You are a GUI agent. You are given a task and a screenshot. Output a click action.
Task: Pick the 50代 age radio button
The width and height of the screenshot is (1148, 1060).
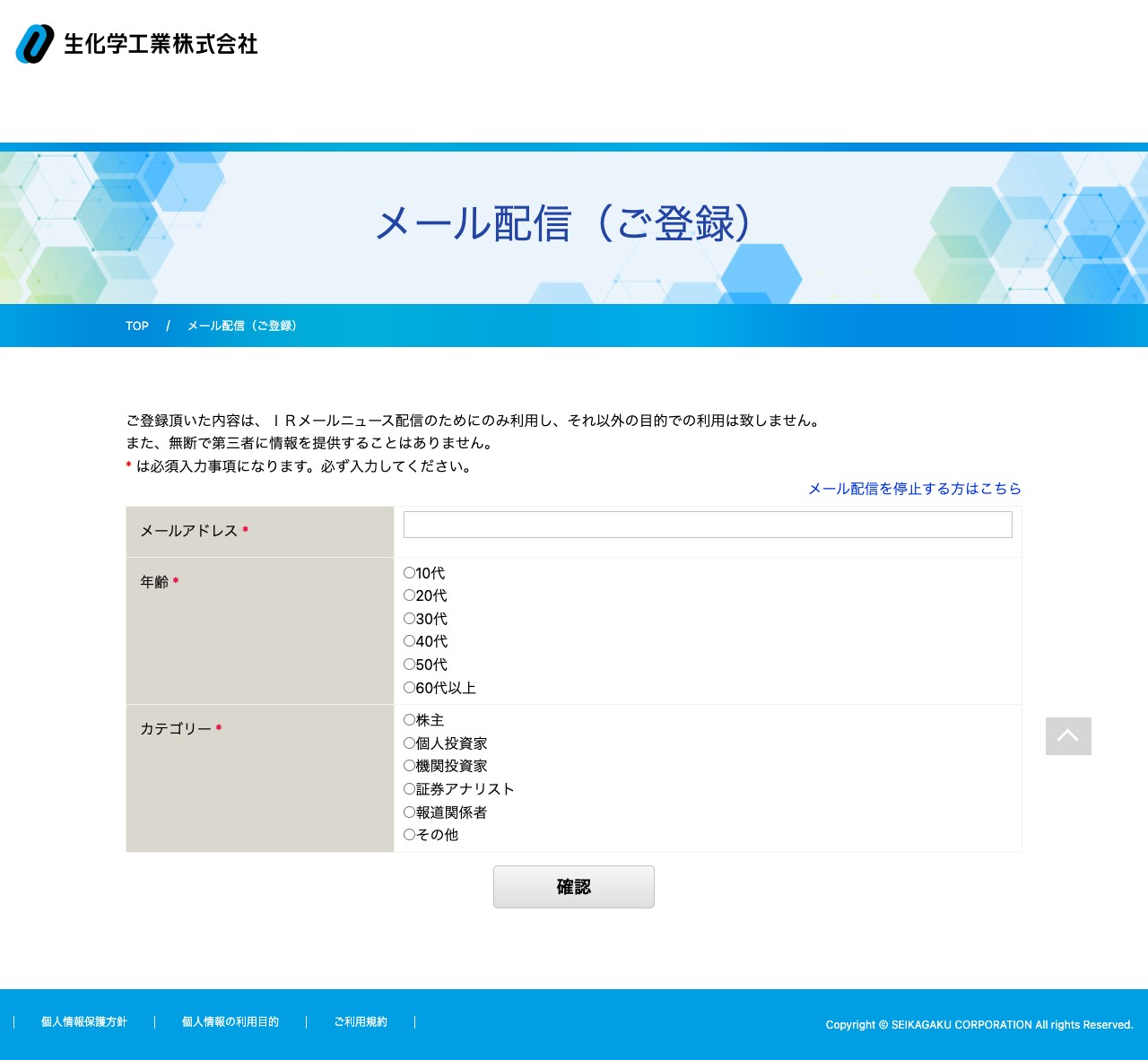tap(409, 665)
